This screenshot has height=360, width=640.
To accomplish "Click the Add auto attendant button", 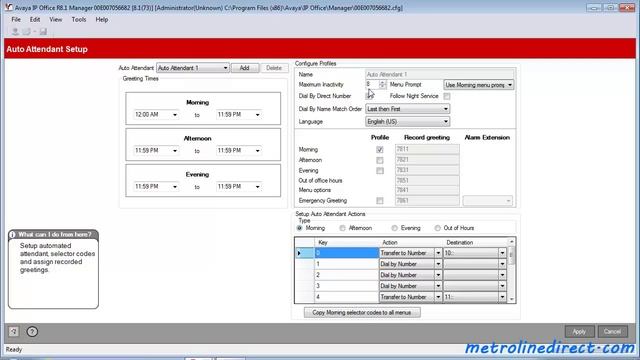I will [244, 68].
